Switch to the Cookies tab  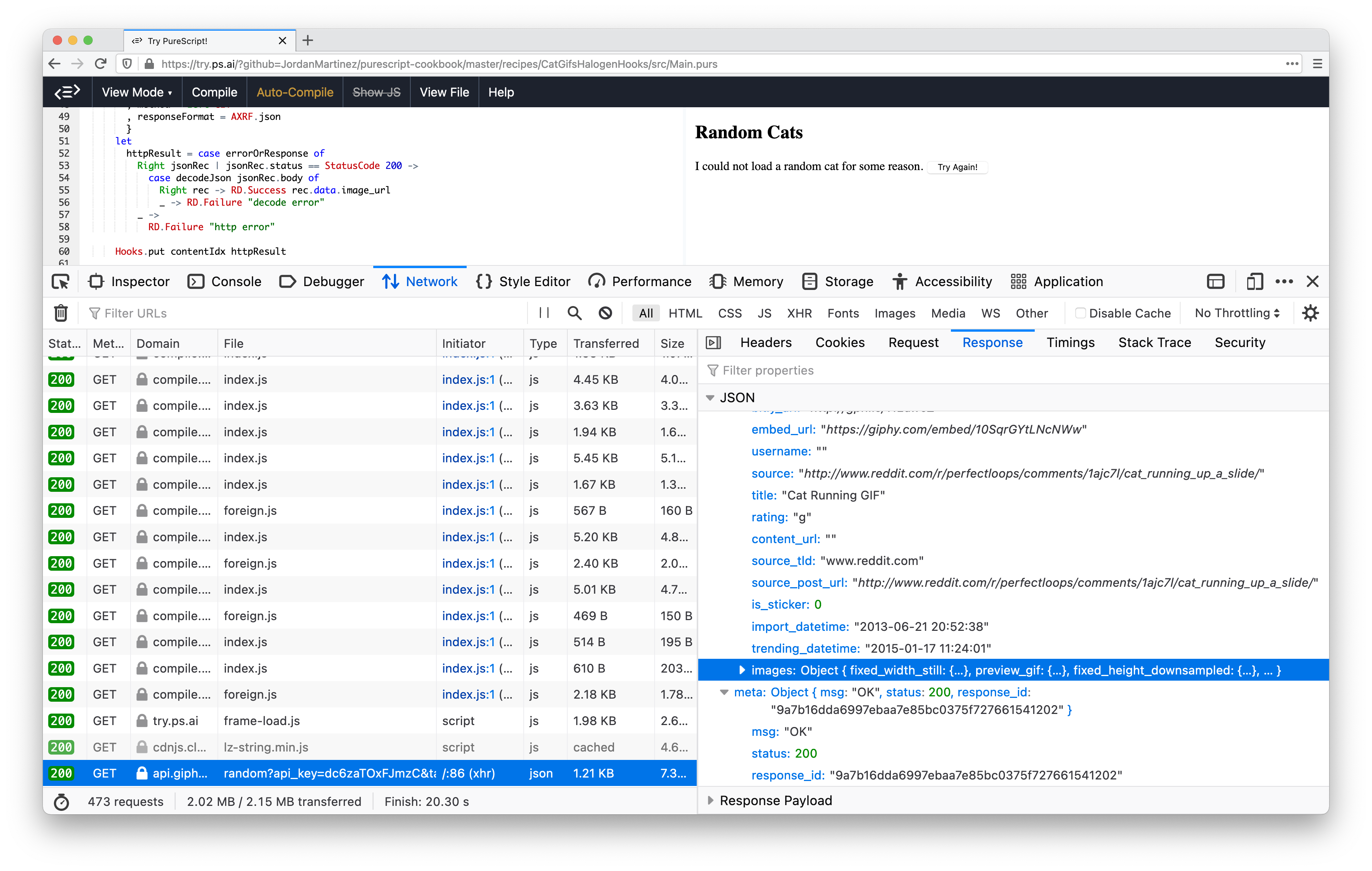(840, 342)
